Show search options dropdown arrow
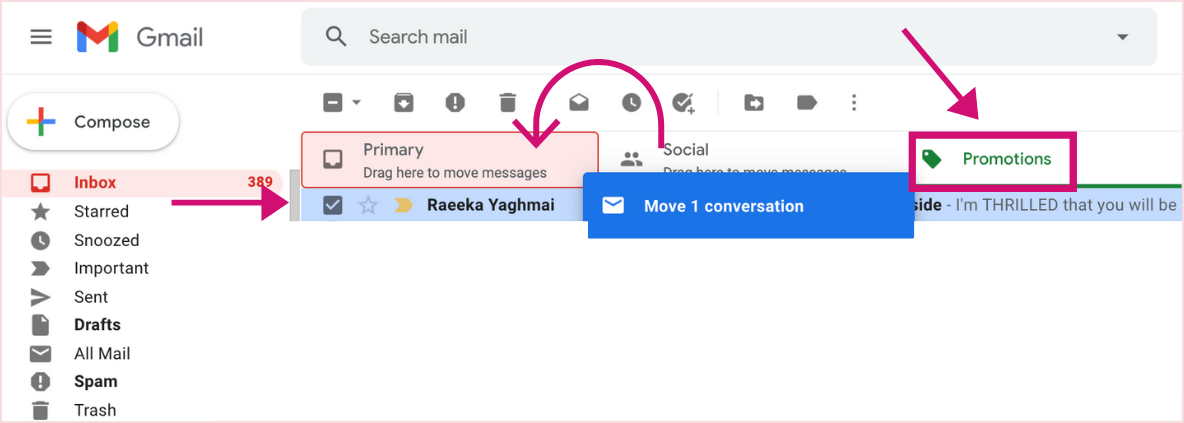 [x=1123, y=37]
